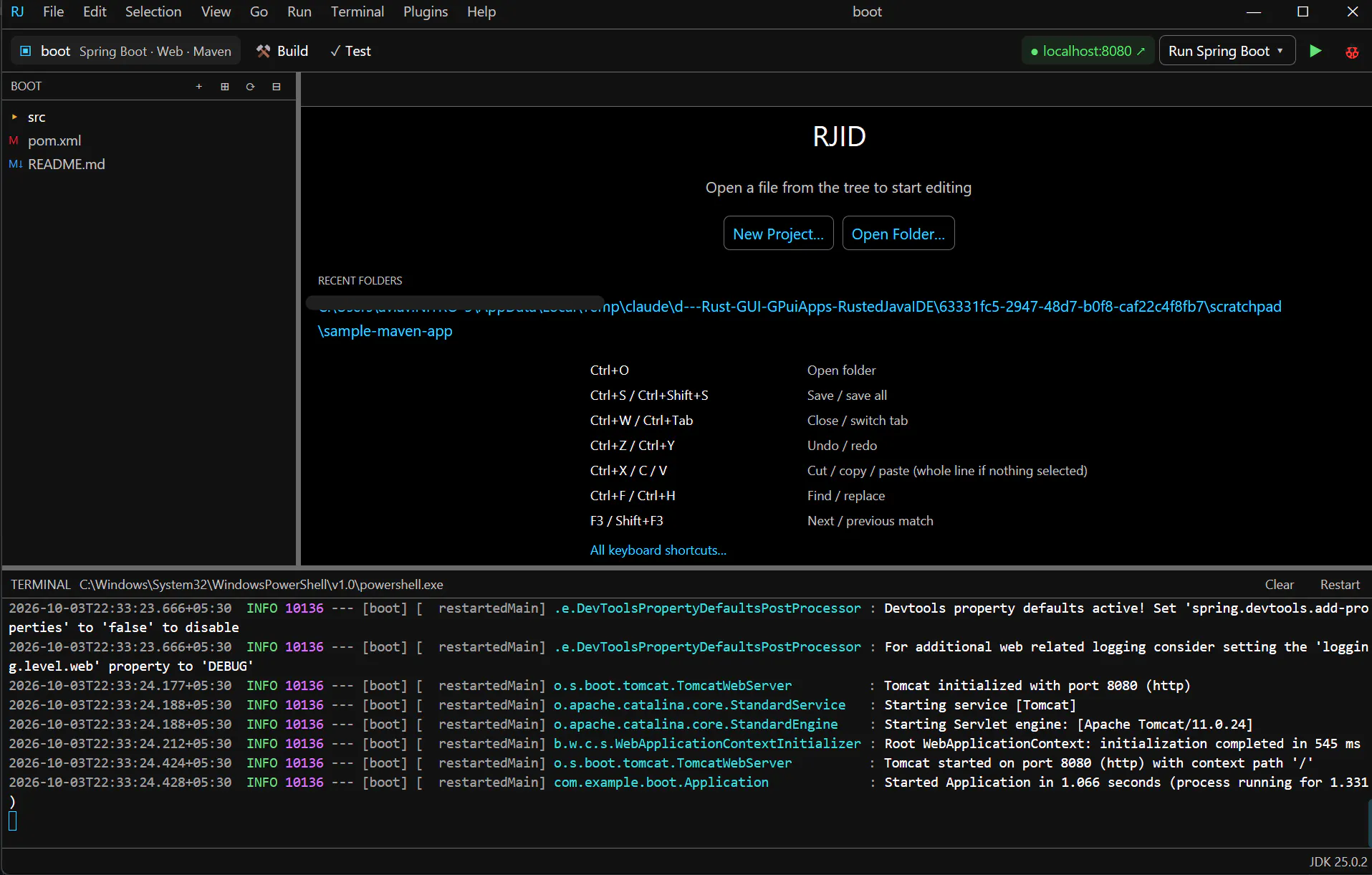This screenshot has width=1372, height=875.
Task: Click the BOOT explorer panel title
Action: (27, 86)
